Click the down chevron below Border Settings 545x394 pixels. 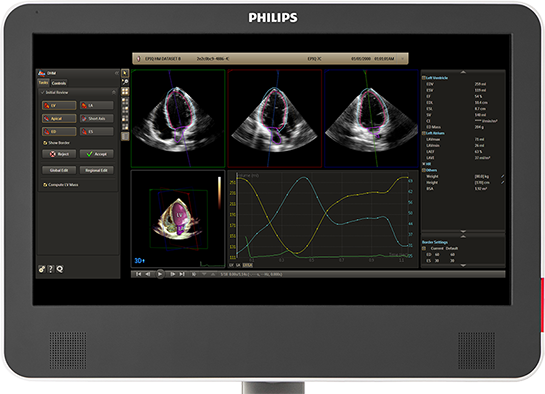tap(463, 265)
